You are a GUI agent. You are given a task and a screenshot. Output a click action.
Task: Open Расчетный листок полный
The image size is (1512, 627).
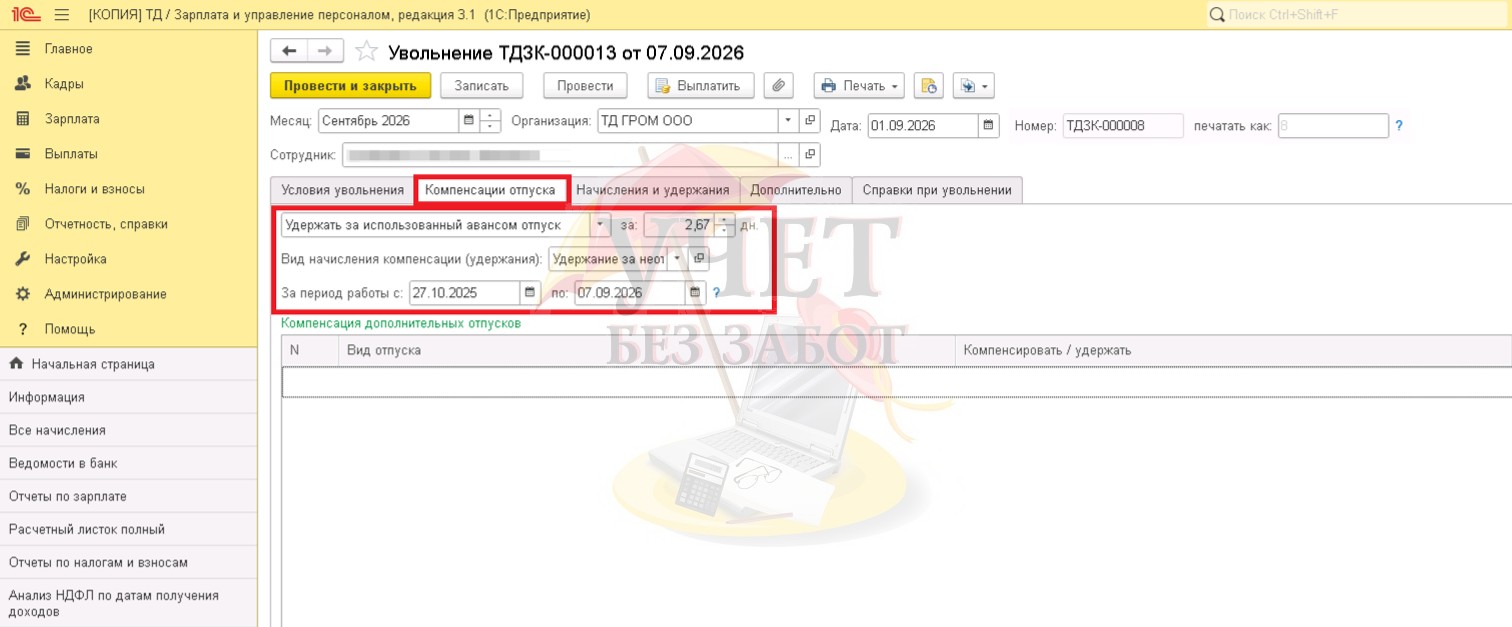coord(87,529)
